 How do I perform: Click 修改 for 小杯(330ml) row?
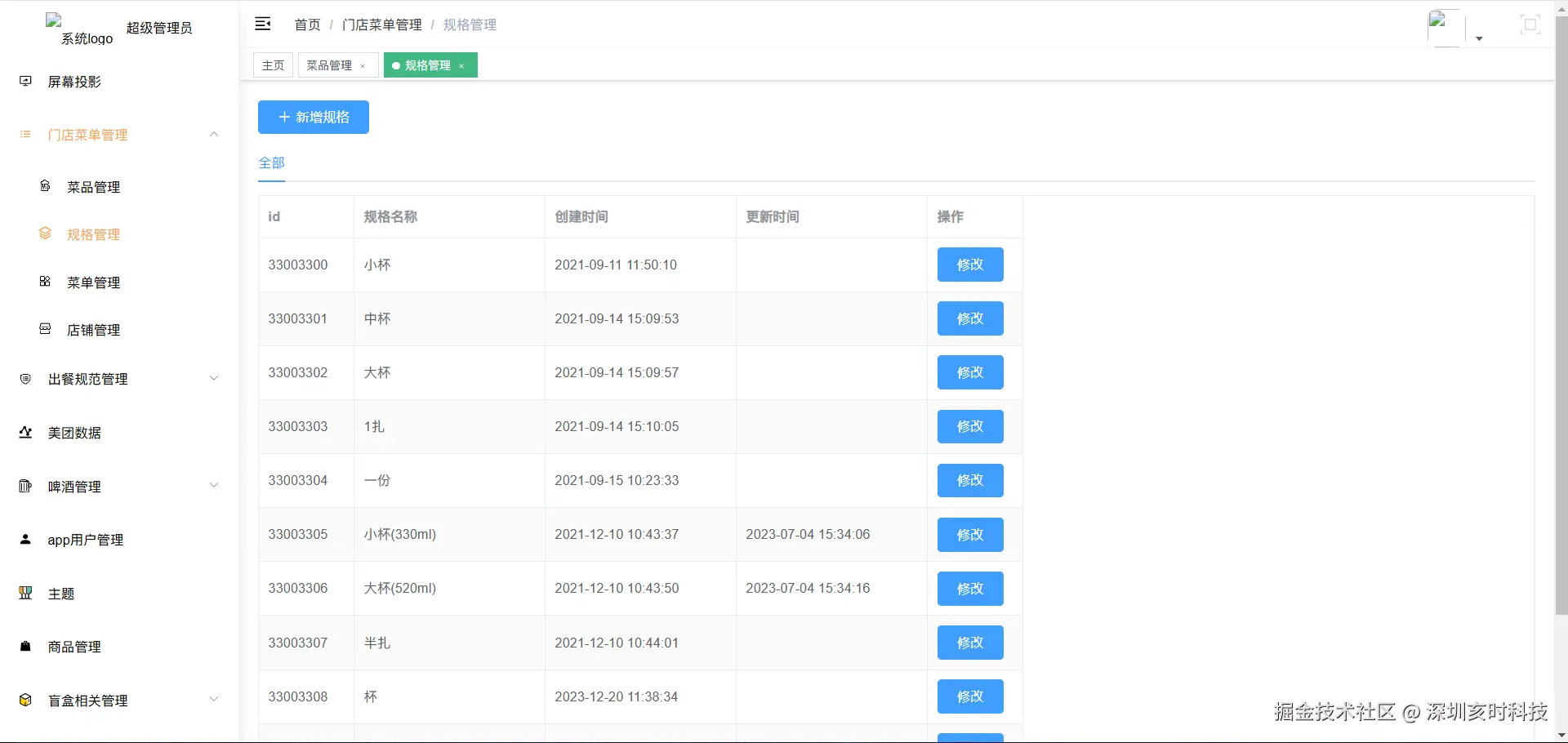(x=970, y=535)
